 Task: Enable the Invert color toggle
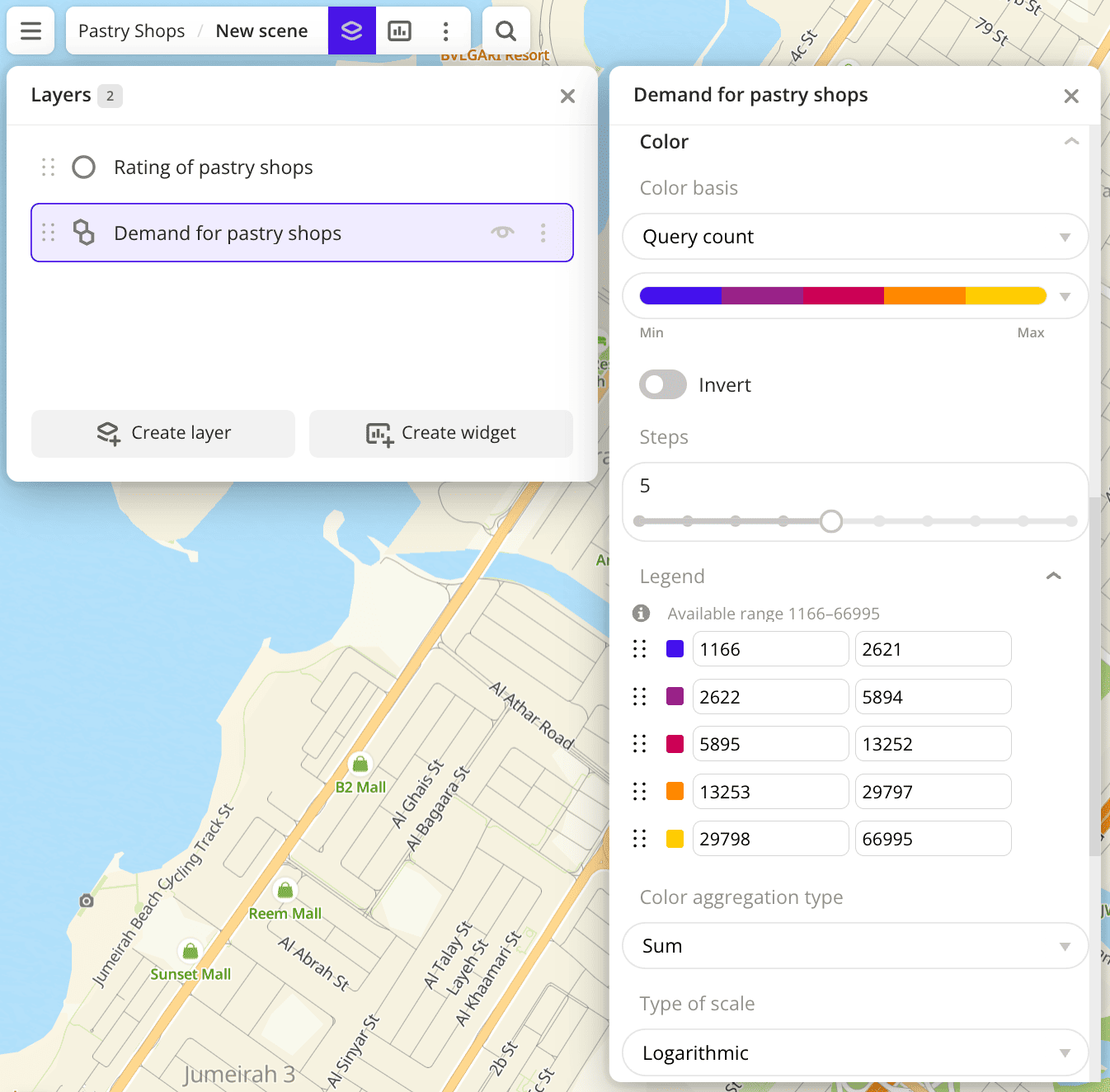coord(663,385)
